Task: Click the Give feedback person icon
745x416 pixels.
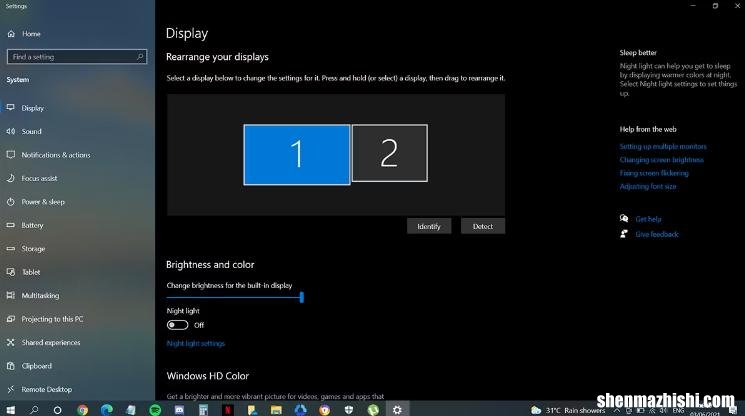Action: point(624,234)
